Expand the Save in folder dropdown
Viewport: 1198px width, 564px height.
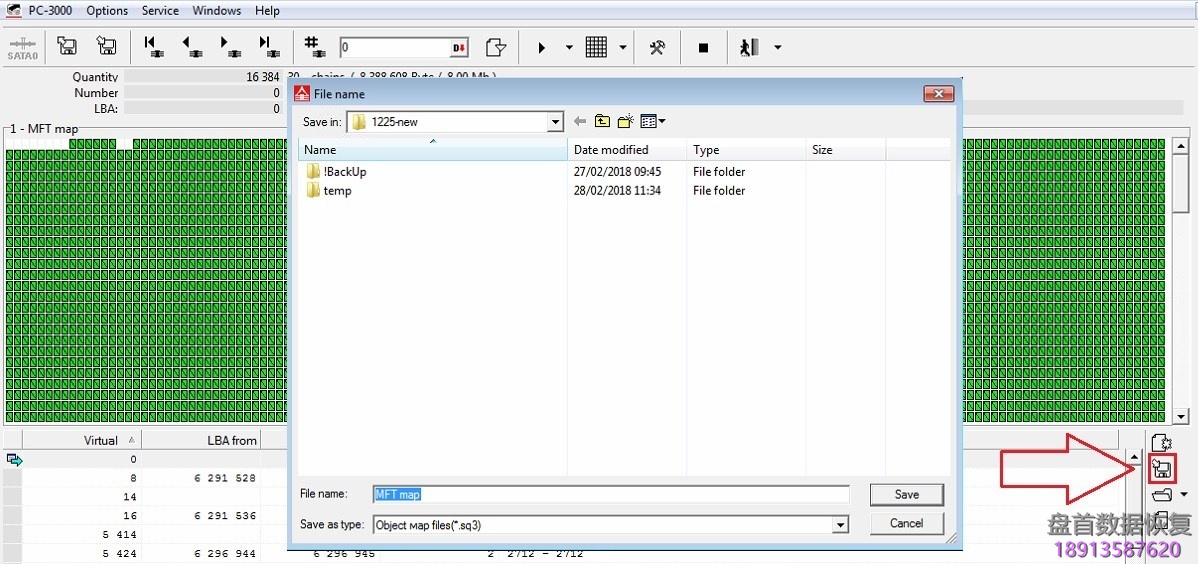coord(555,122)
